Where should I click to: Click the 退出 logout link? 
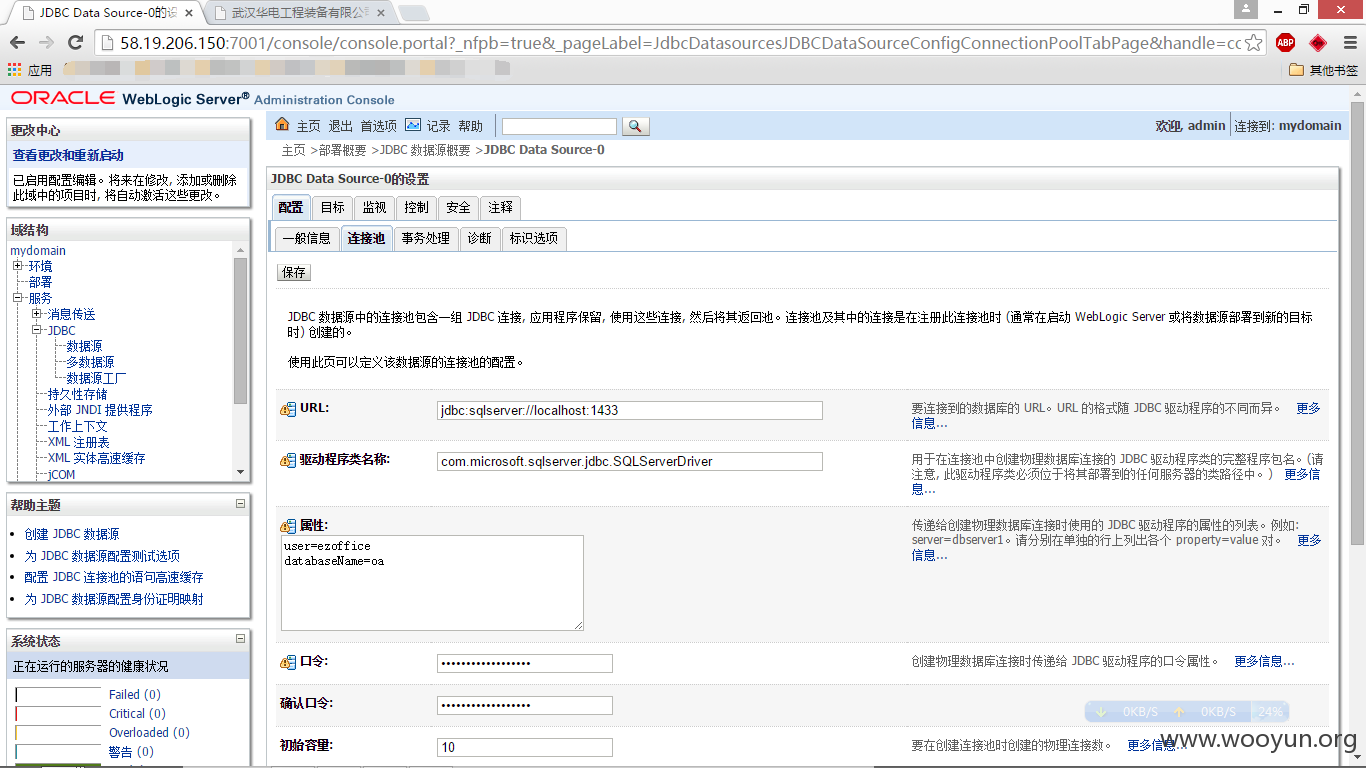click(x=341, y=126)
